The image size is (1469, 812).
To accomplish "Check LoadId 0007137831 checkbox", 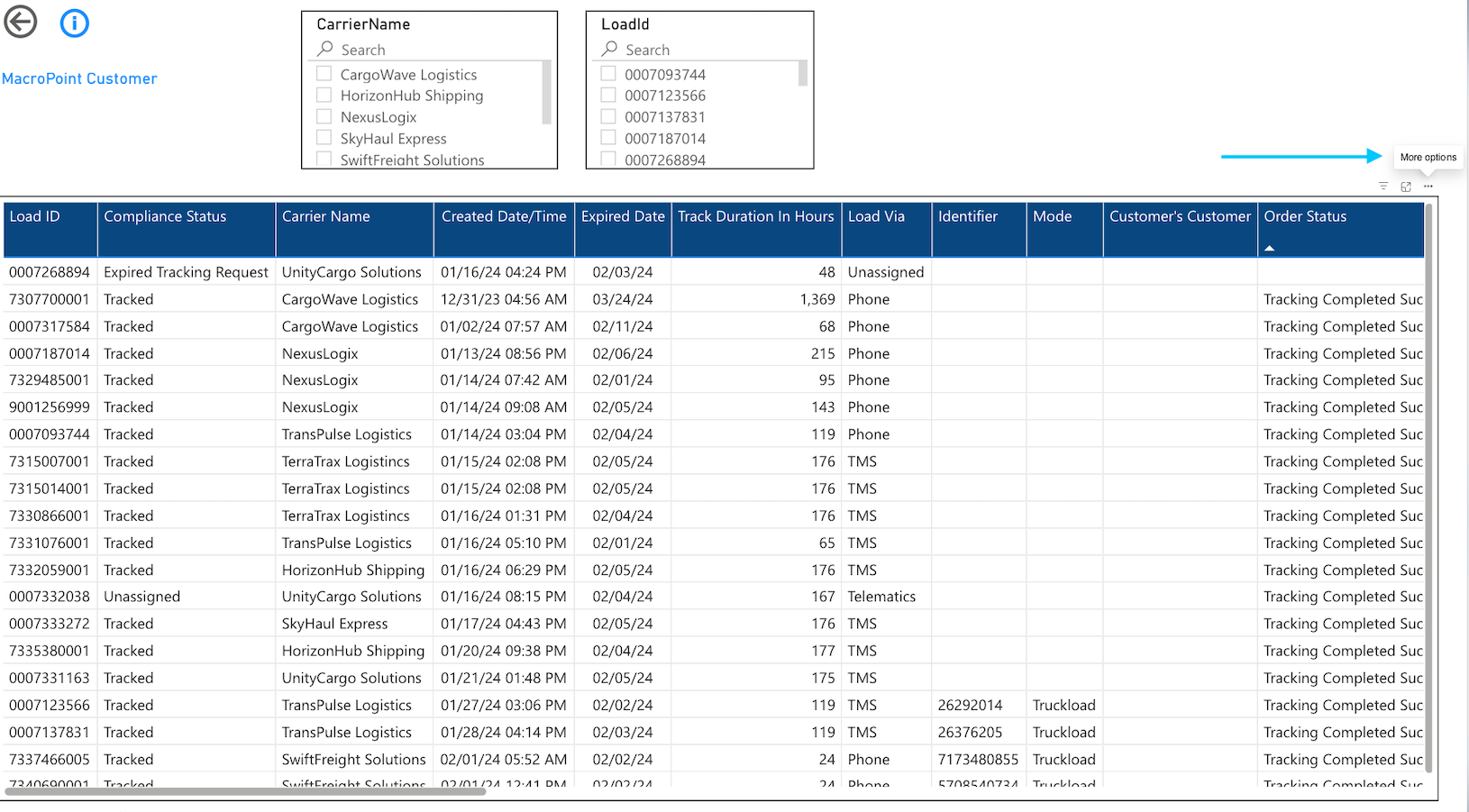I will pyautogui.click(x=608, y=116).
